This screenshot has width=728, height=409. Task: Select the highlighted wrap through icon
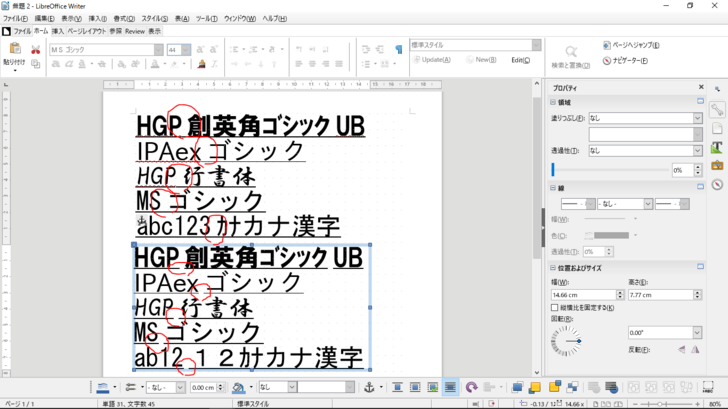450,387
